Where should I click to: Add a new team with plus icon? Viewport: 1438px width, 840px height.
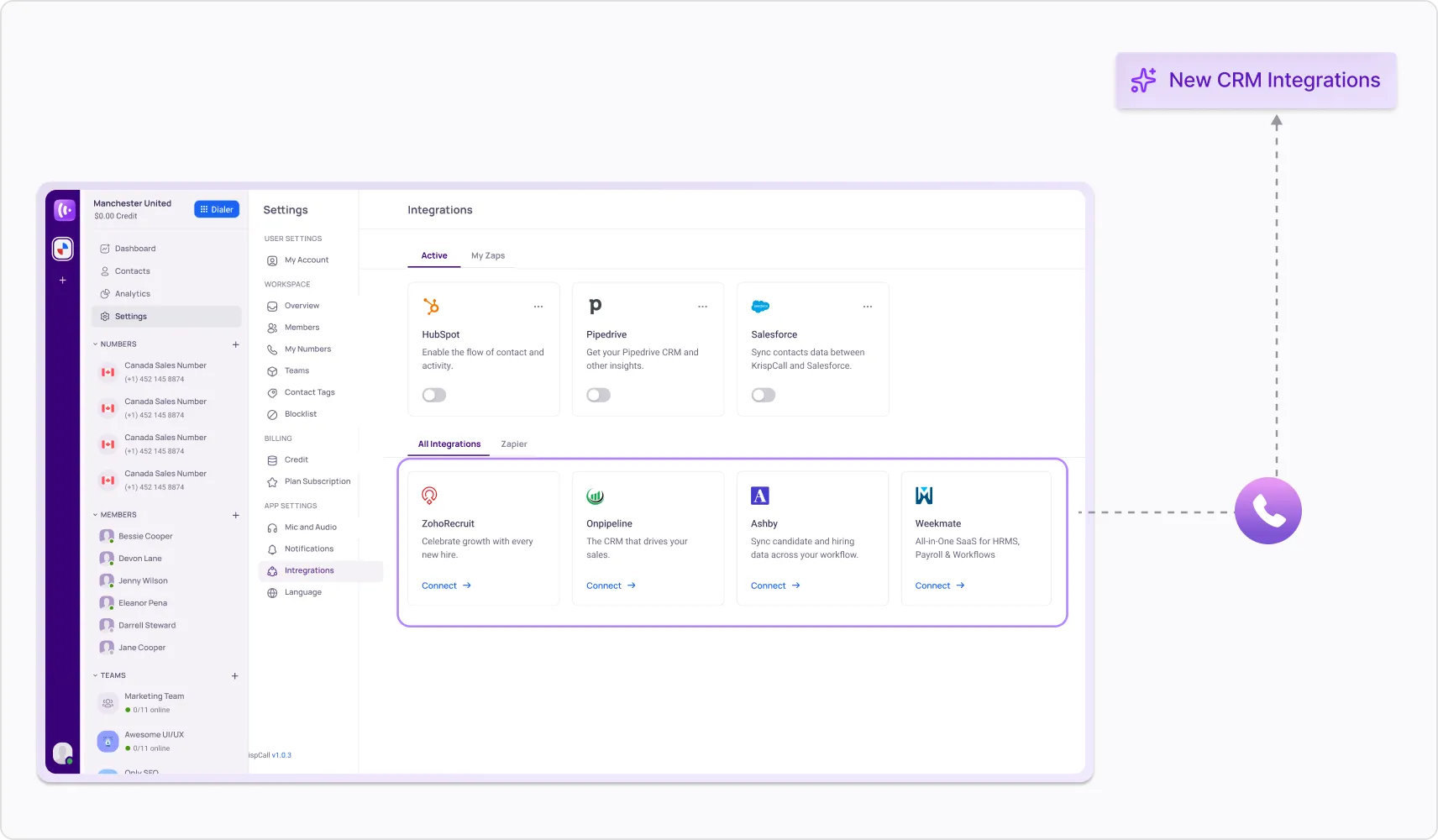point(235,675)
